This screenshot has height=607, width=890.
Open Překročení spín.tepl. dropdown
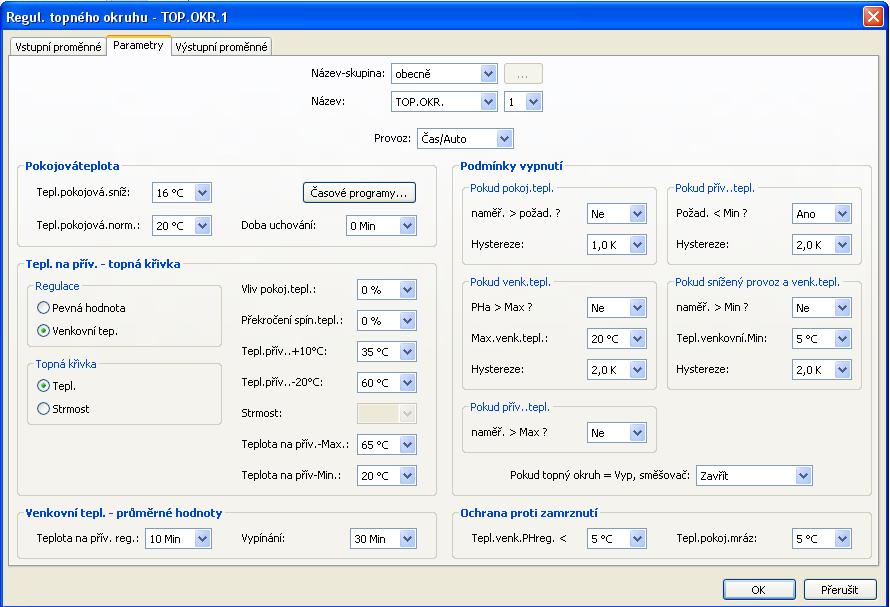pos(387,321)
